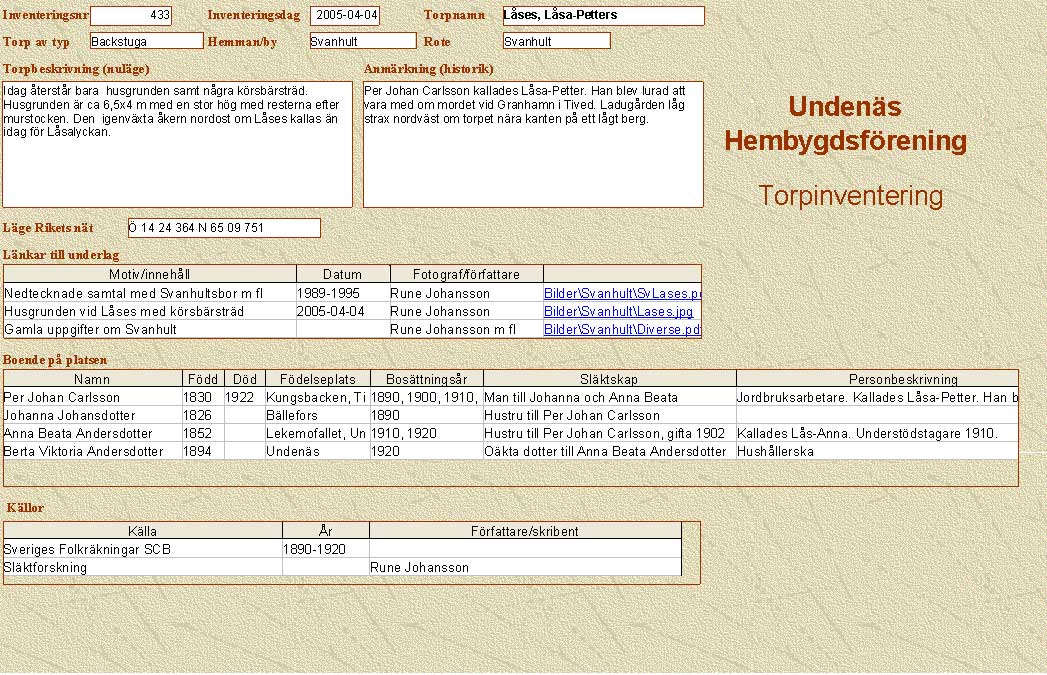Open the Lases.jpg image link
Viewport: 1047px width, 675px height.
coord(617,312)
